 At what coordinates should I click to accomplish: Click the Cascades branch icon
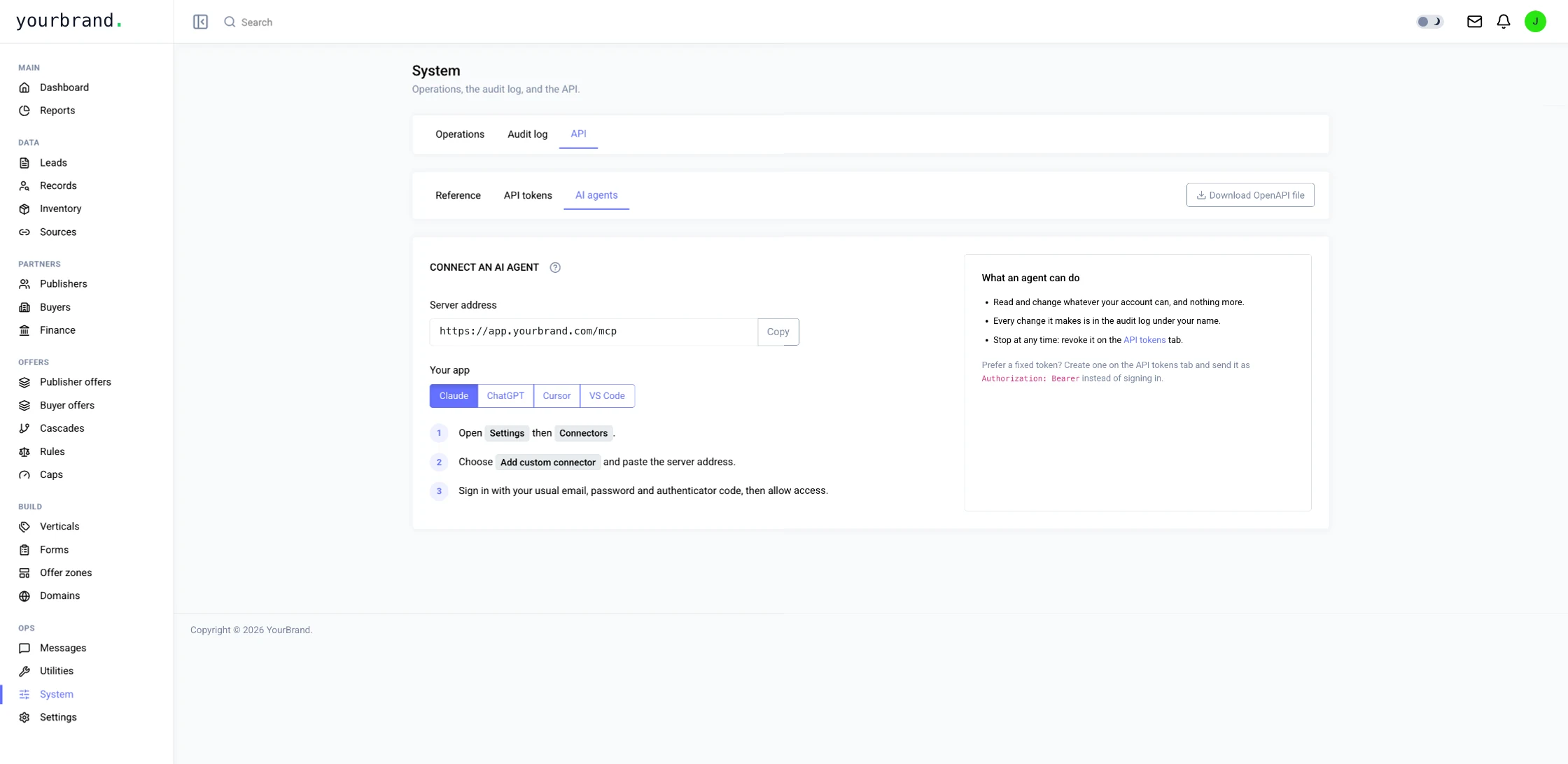24,428
